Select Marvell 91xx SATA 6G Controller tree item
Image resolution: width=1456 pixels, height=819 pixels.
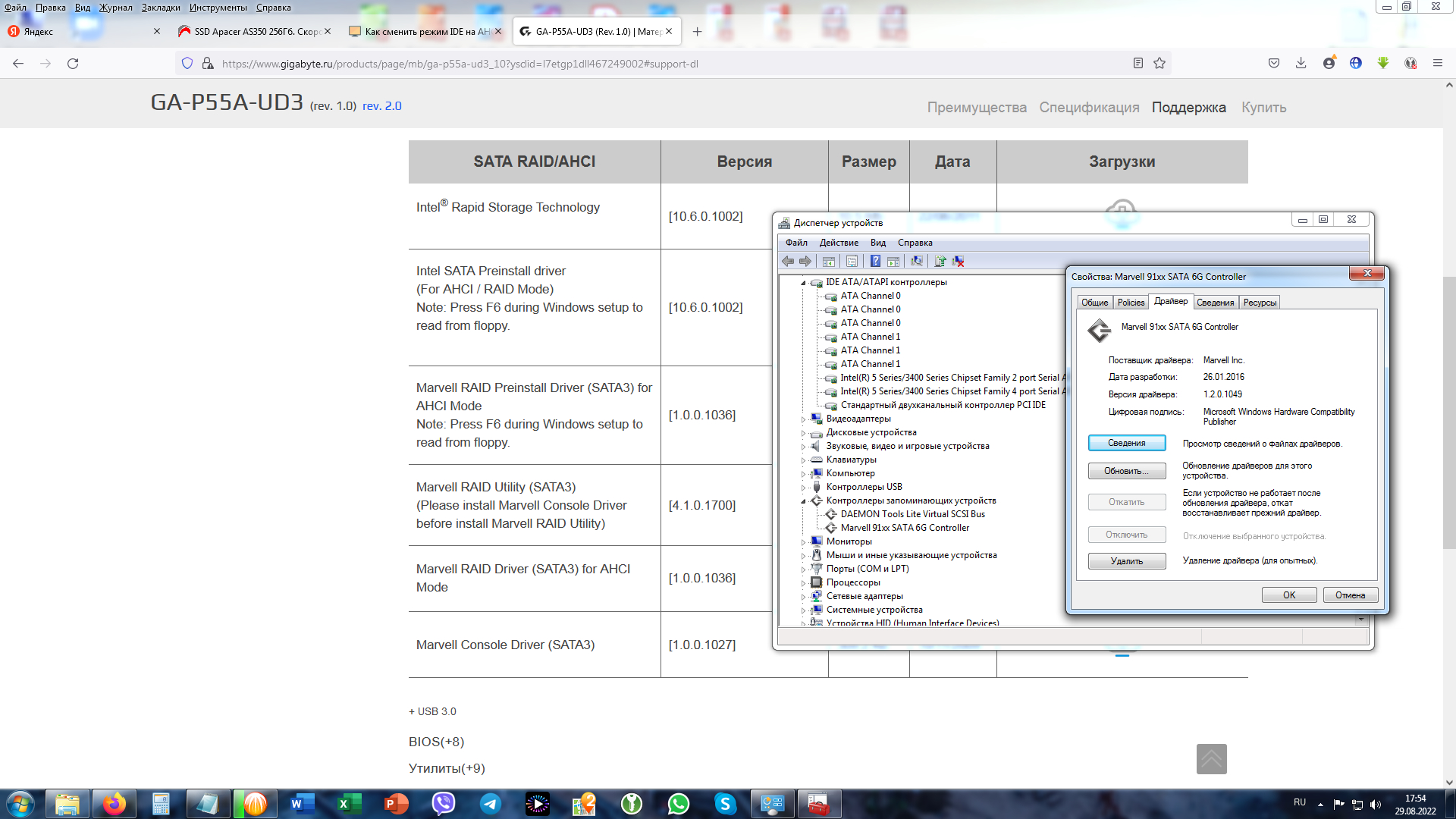coord(905,528)
